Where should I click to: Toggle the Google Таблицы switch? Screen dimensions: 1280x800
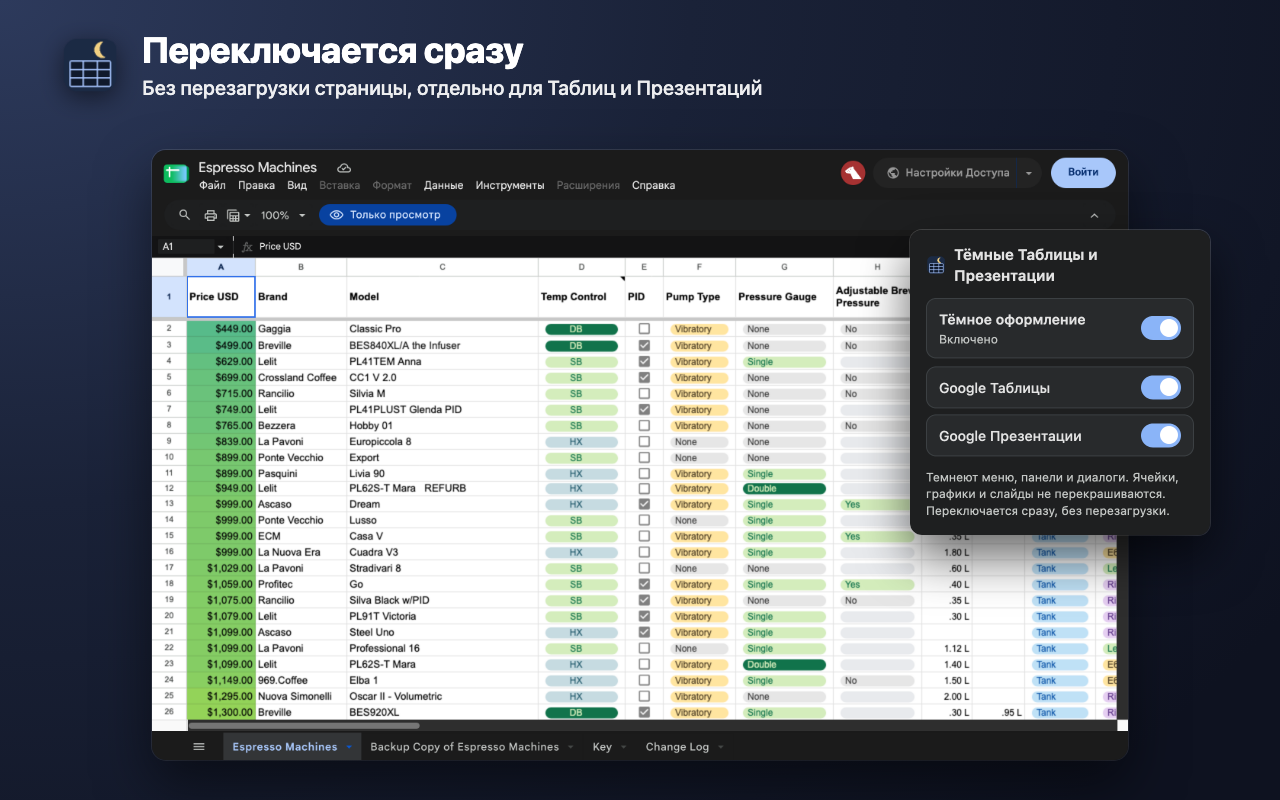pyautogui.click(x=1161, y=388)
